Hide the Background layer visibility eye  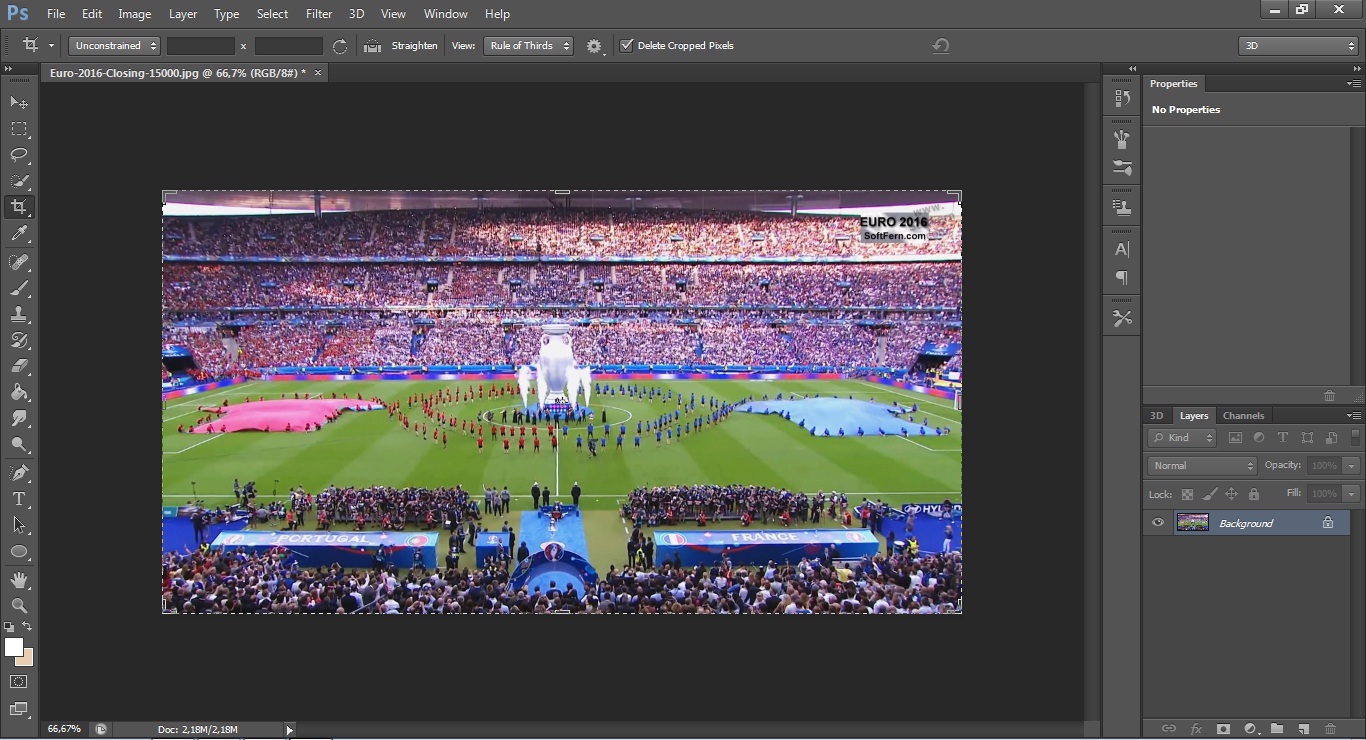point(1158,522)
